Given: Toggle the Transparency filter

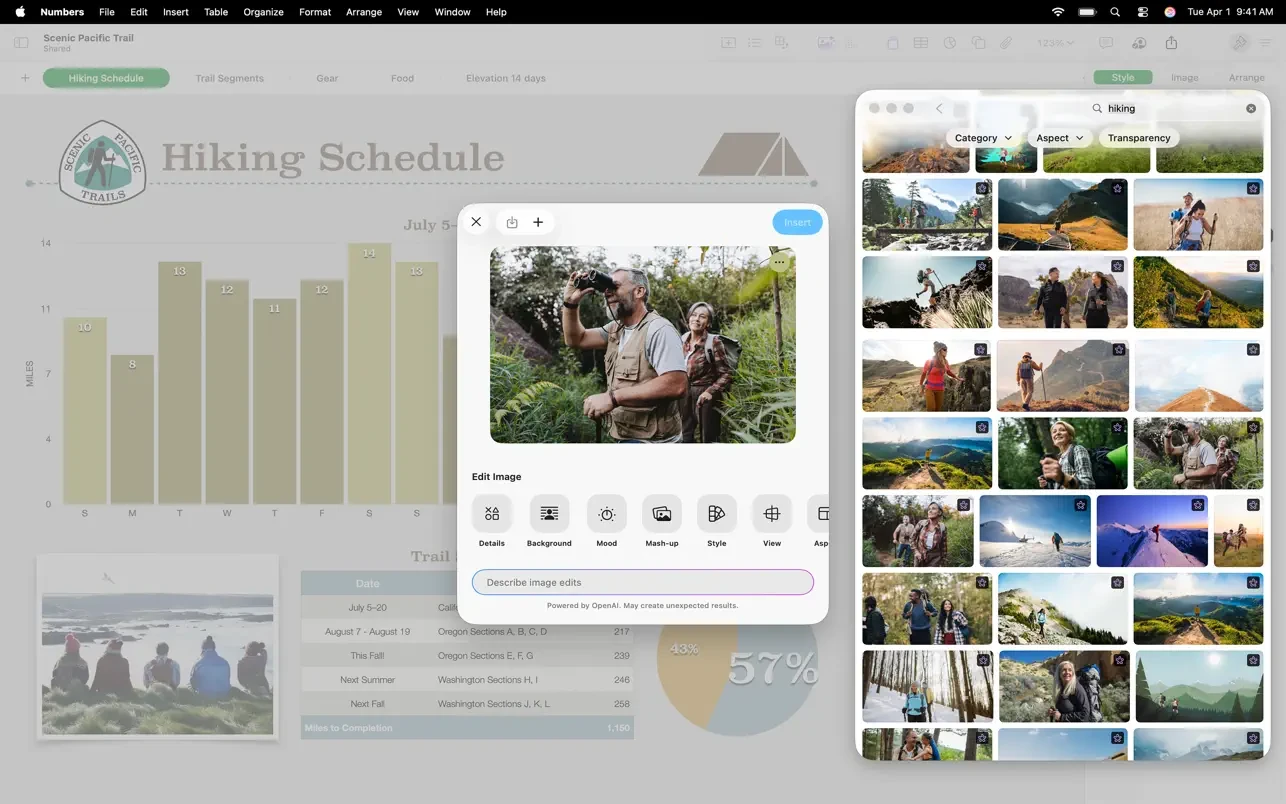Looking at the screenshot, I should [x=1138, y=138].
